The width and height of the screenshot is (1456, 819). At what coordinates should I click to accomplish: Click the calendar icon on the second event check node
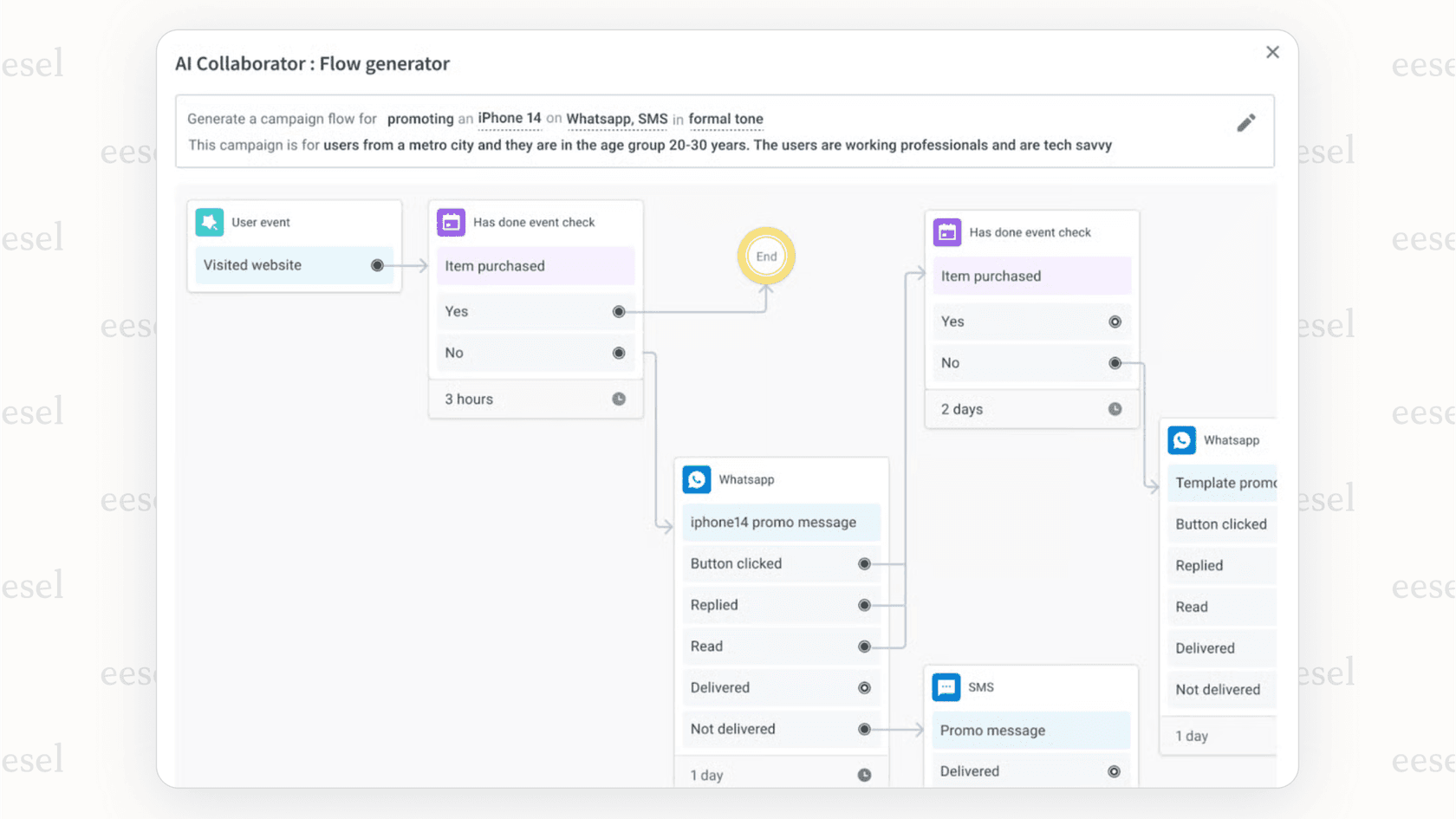click(946, 232)
